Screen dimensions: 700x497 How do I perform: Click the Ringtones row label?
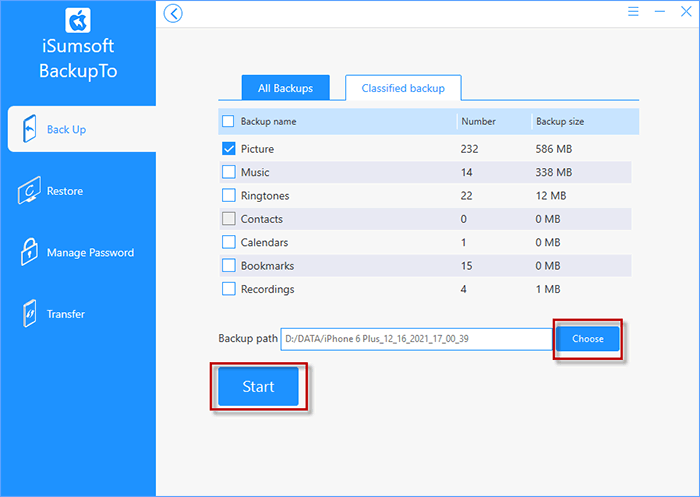(265, 196)
